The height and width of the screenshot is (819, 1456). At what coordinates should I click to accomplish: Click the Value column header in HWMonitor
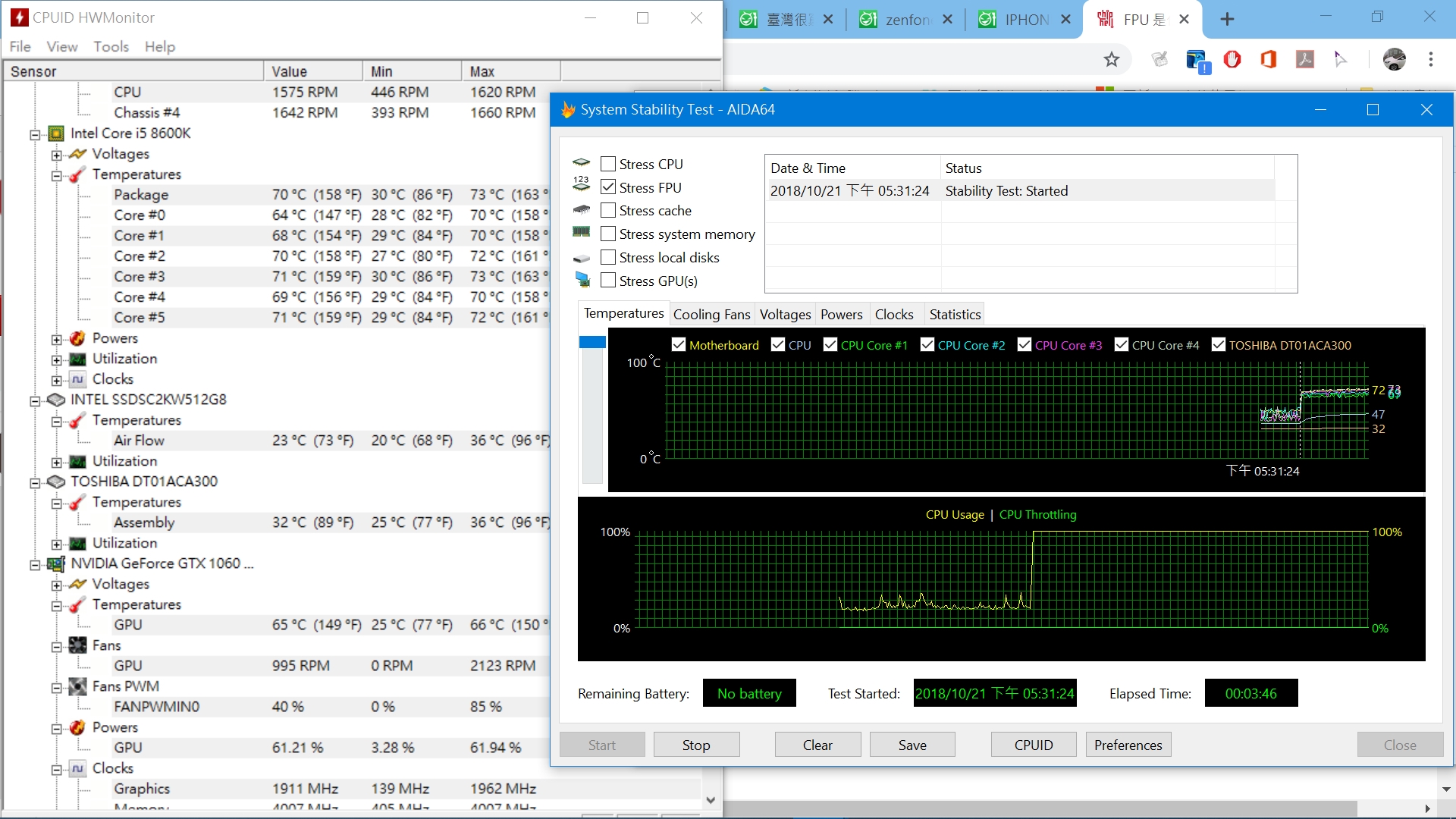(x=312, y=71)
